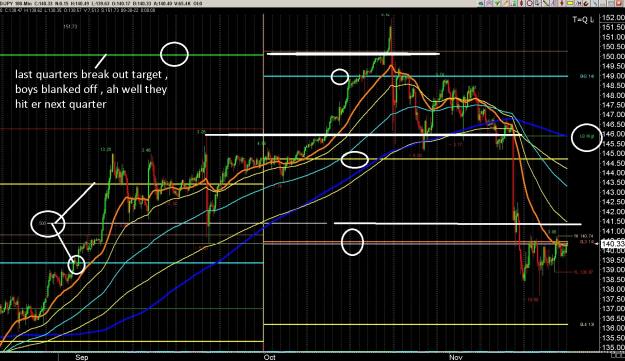This screenshot has height=361, width=625.
Task: Click the 152.00 price axis label
Action: (614, 18)
